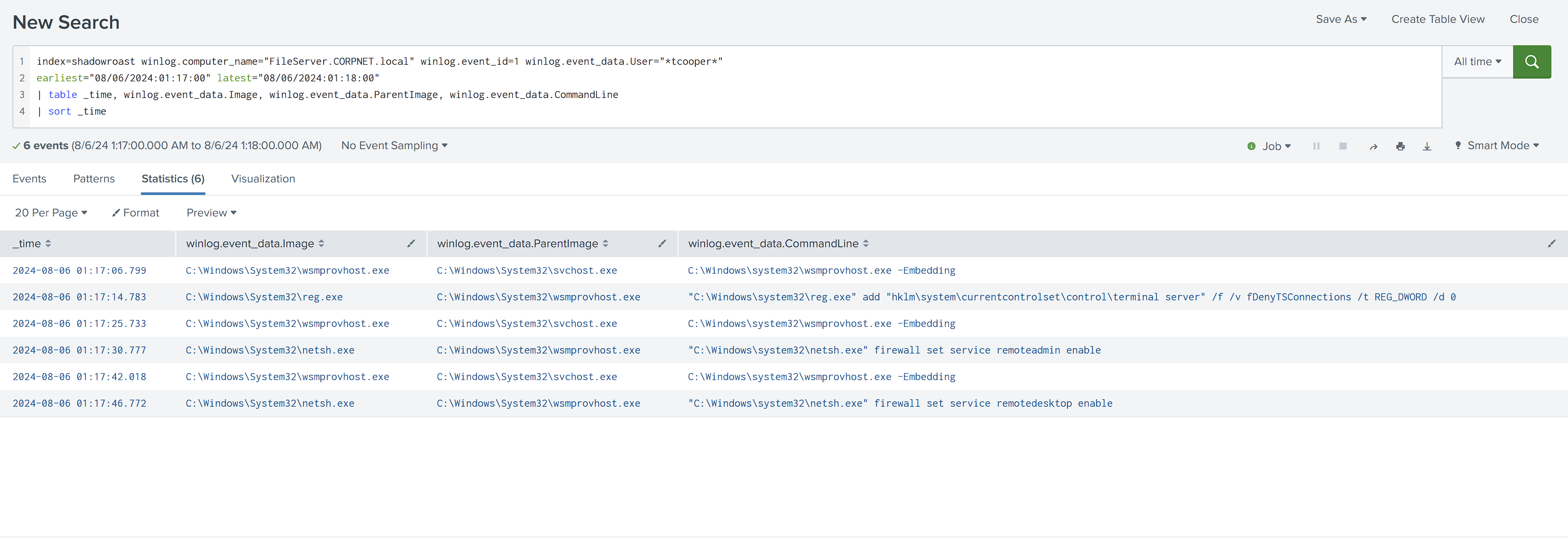Click netsh.exe Image cell at 01:17:46.772

[270, 403]
